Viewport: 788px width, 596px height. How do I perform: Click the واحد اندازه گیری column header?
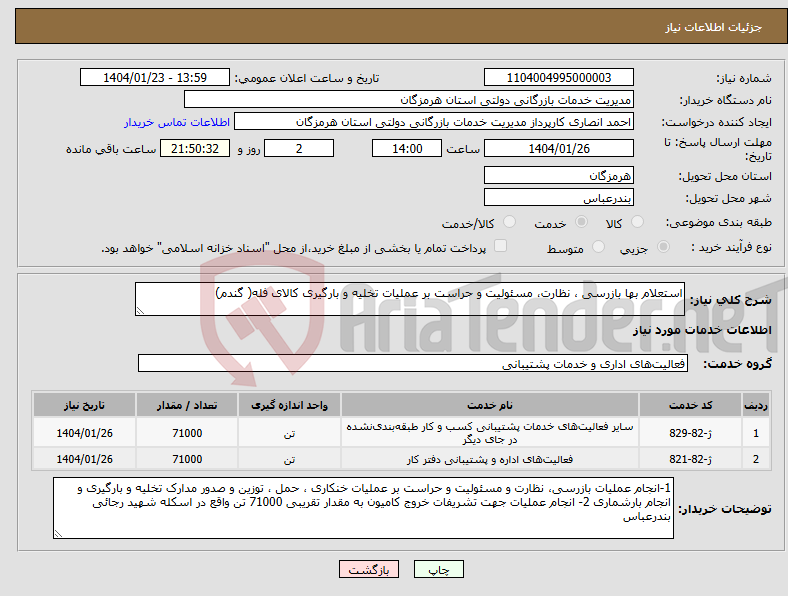tap(289, 405)
